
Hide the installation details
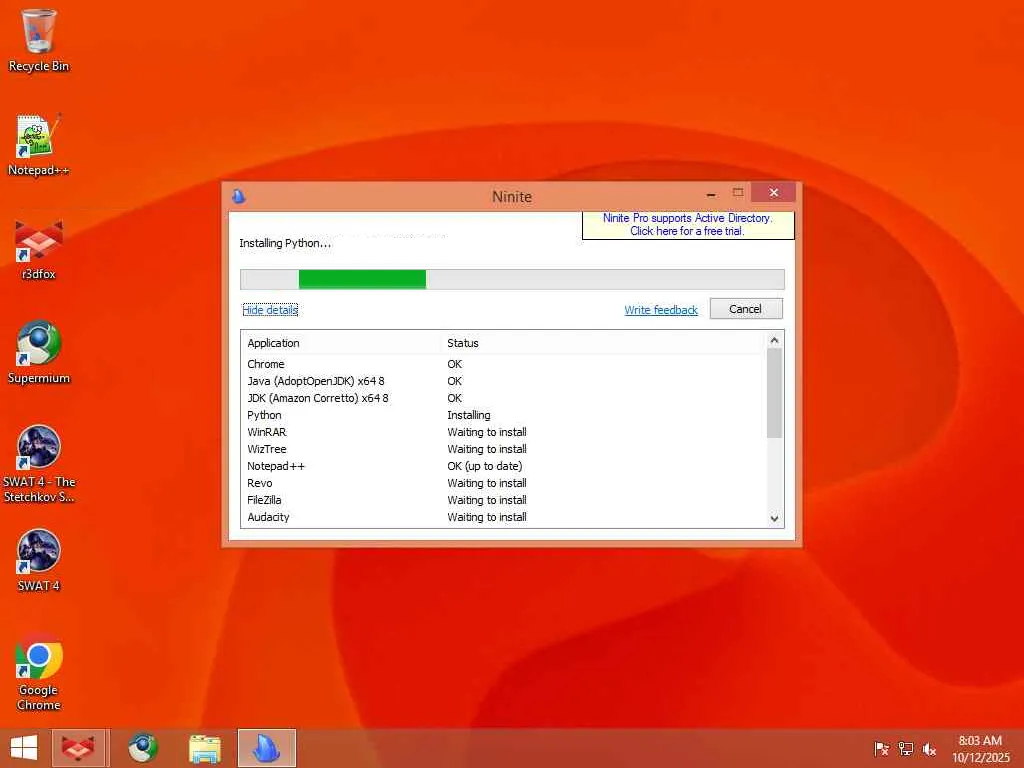tap(270, 310)
